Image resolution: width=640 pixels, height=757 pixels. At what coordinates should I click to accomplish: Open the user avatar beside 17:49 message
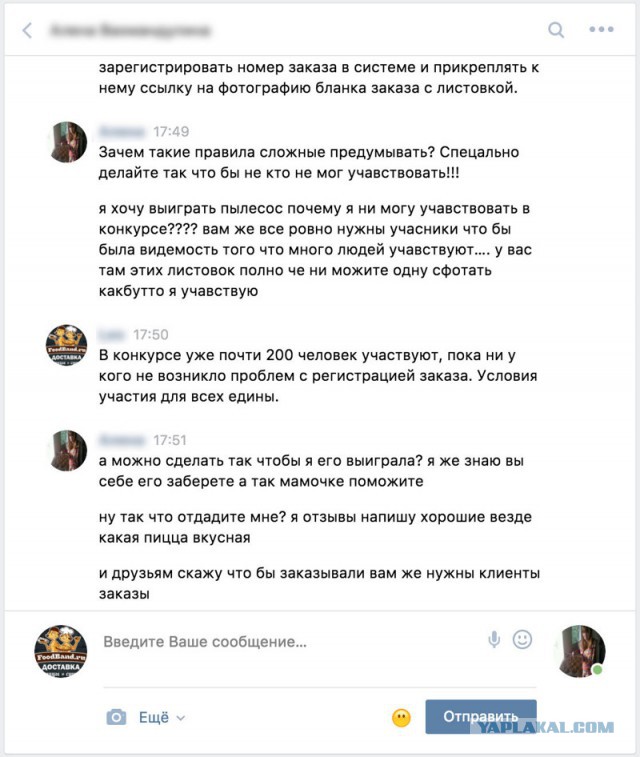tap(68, 142)
